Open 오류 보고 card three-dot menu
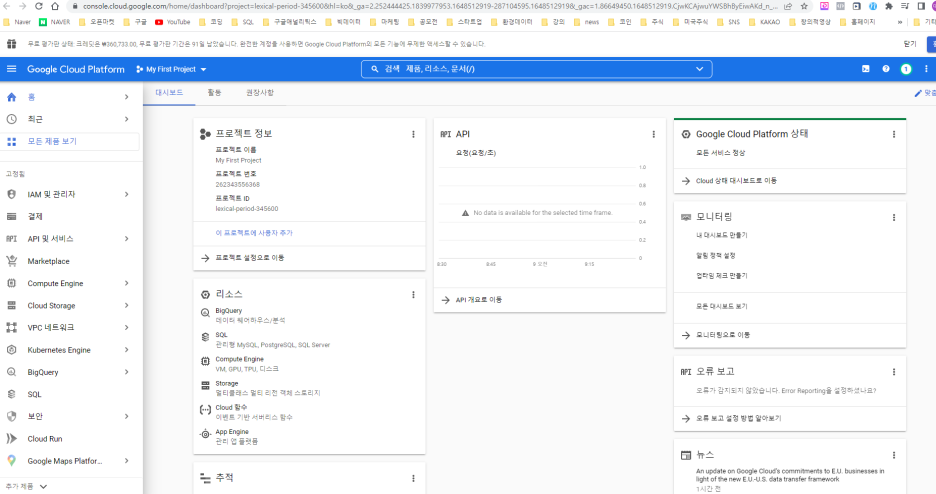This screenshot has height=494, width=936. point(894,372)
